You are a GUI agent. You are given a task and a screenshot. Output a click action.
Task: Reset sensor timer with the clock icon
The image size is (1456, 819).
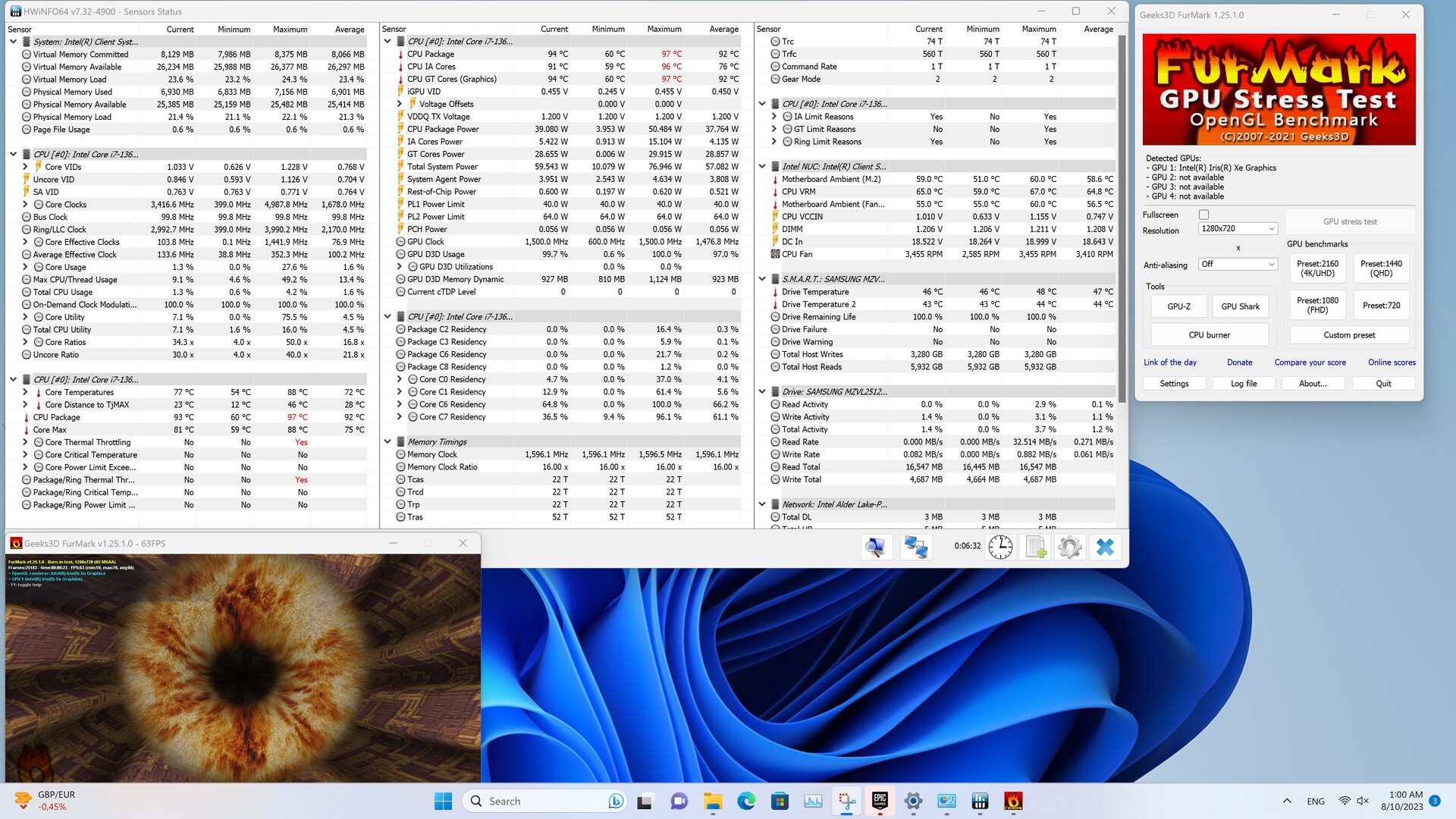click(x=1000, y=547)
